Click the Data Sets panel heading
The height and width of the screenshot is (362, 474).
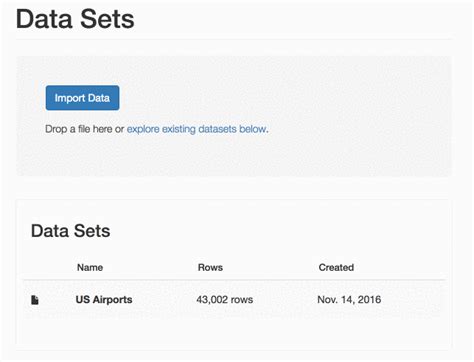coord(71,231)
